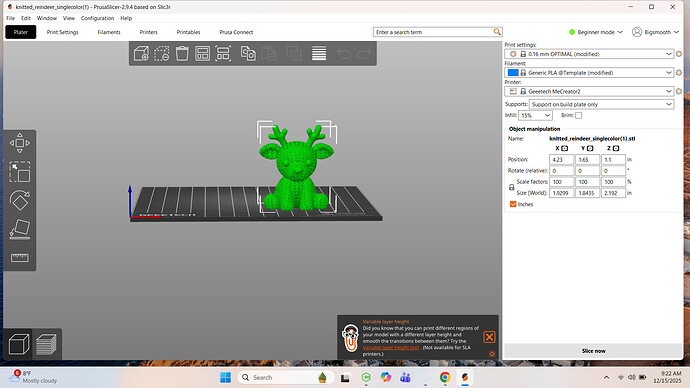Open the Configuration menu
Viewport: 690px width, 388px height.
click(x=97, y=18)
